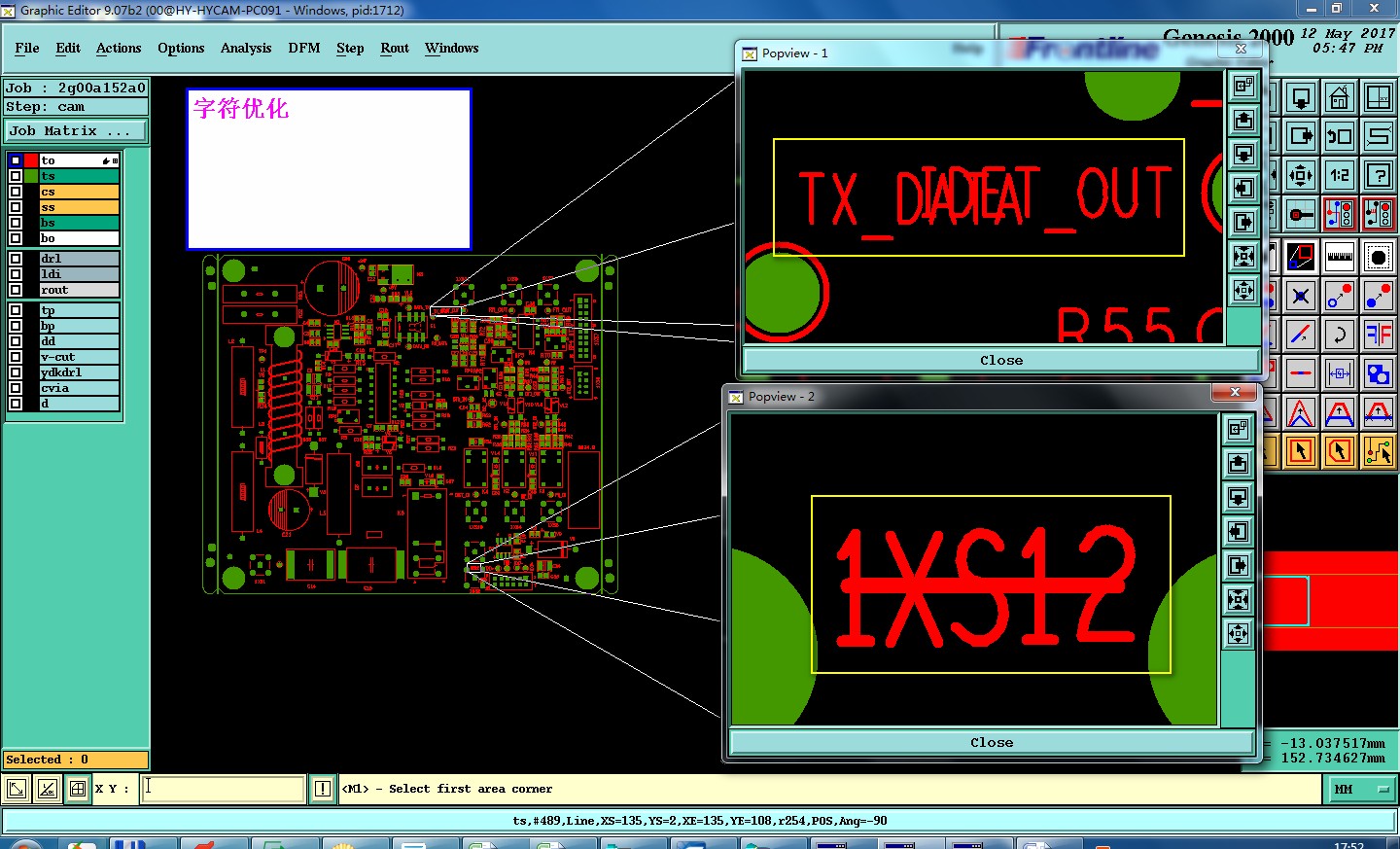Click the pan right arrow icon in right toolbar
Image resolution: width=1400 pixels, height=849 pixels.
(1301, 136)
